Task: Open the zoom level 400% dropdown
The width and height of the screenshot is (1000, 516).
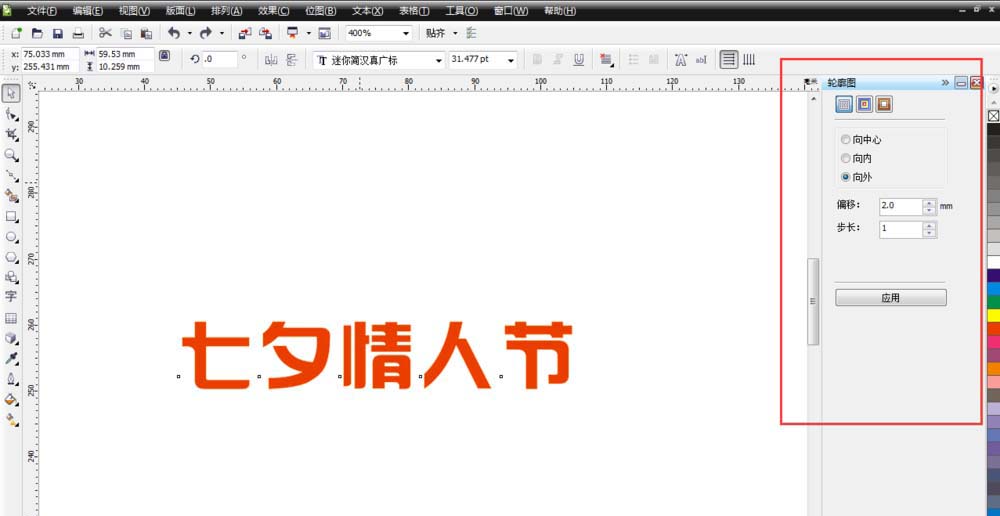Action: pyautogui.click(x=405, y=34)
